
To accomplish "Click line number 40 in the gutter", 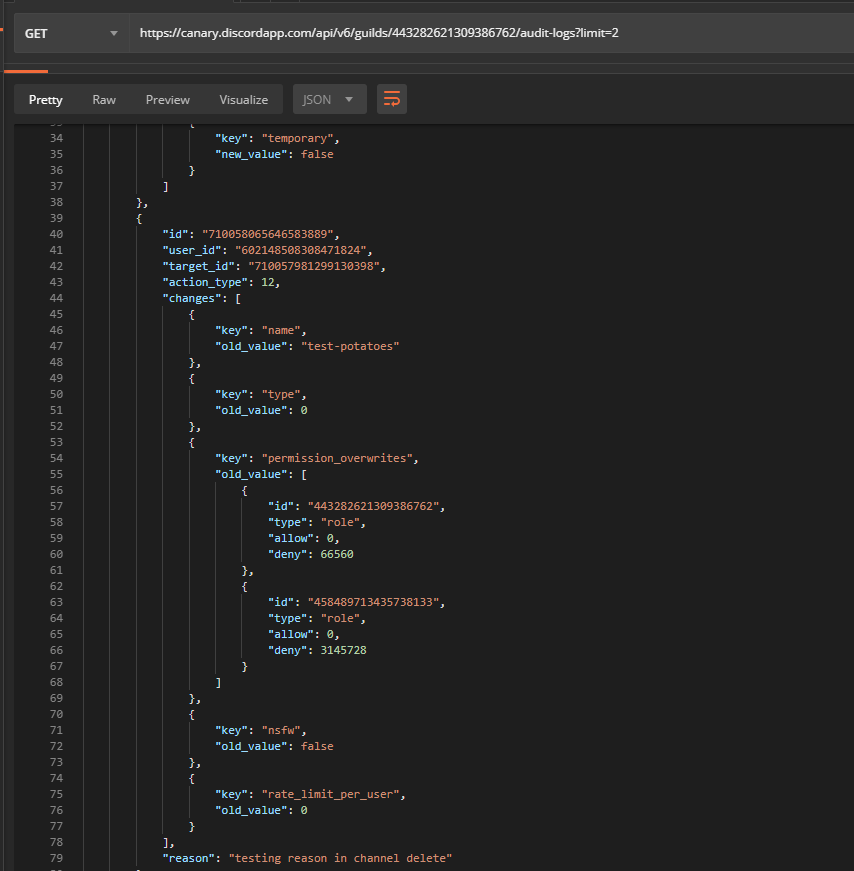I will (56, 233).
